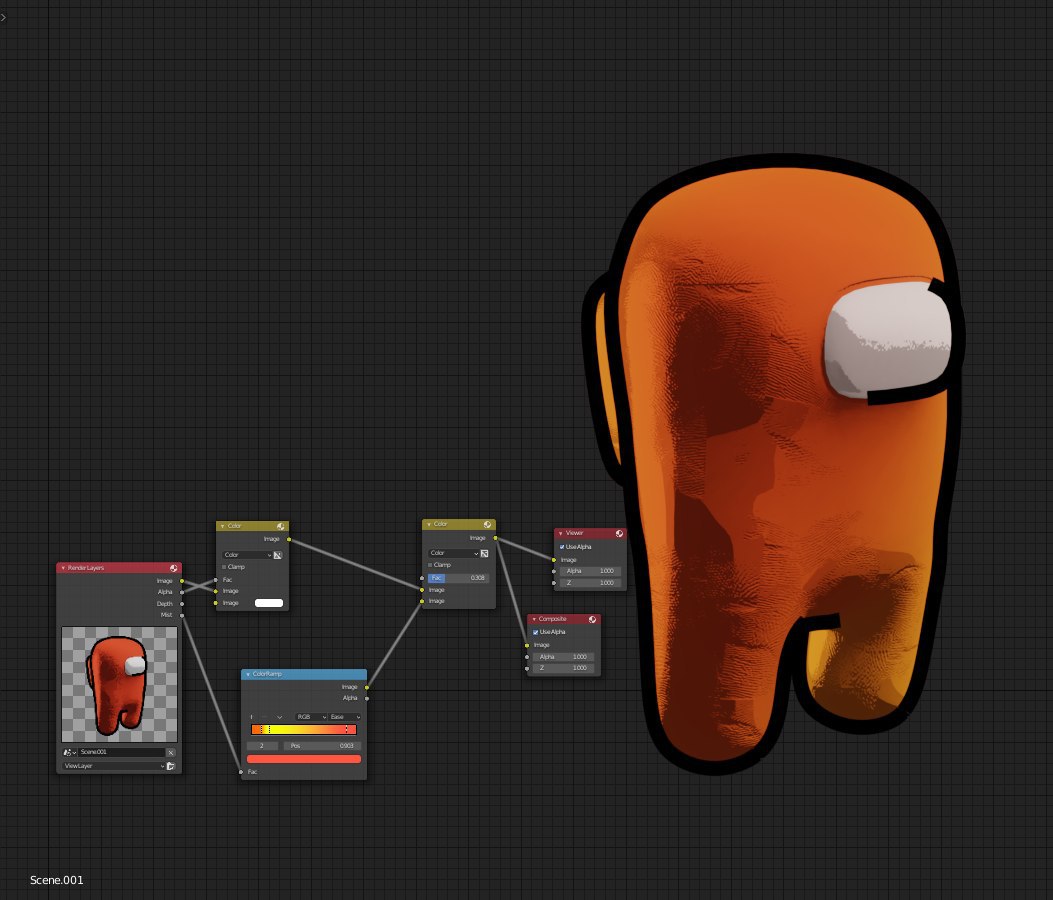The height and width of the screenshot is (900, 1053).
Task: Click the Alpha output socket on Render Layers
Action: tap(182, 592)
